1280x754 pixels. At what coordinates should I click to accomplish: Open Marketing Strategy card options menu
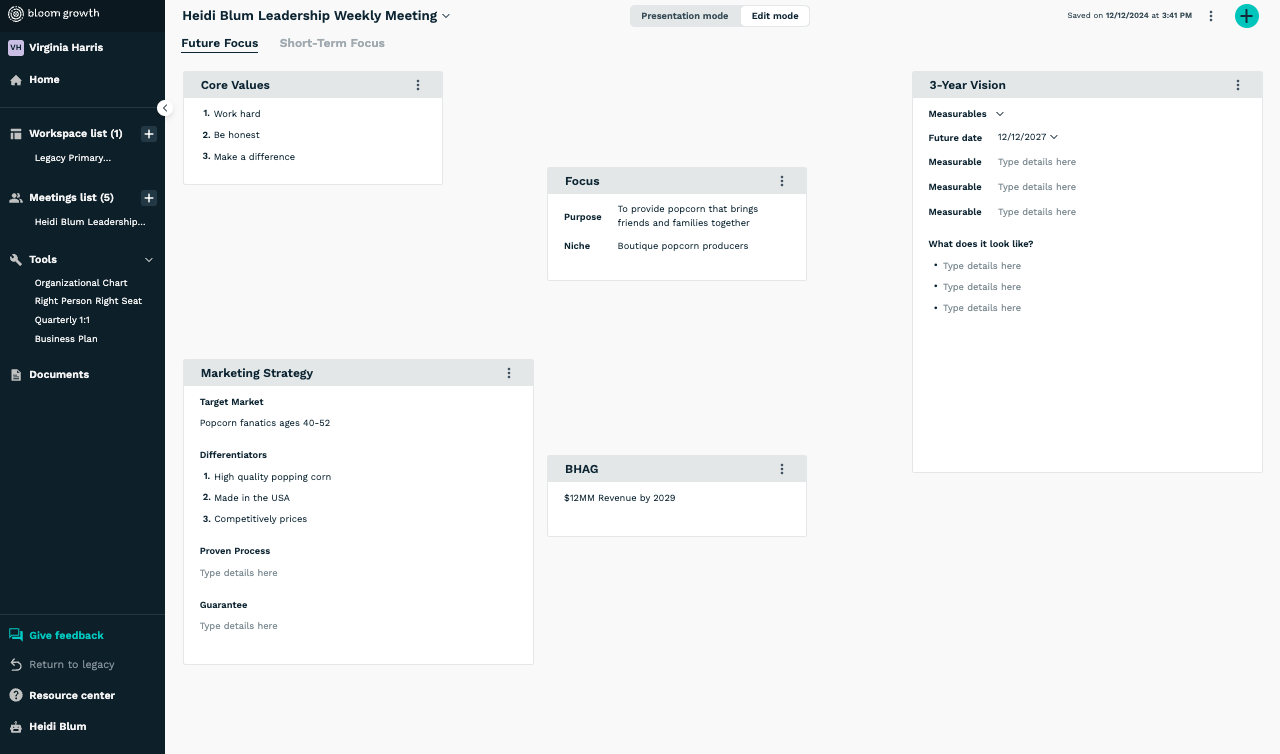(509, 373)
